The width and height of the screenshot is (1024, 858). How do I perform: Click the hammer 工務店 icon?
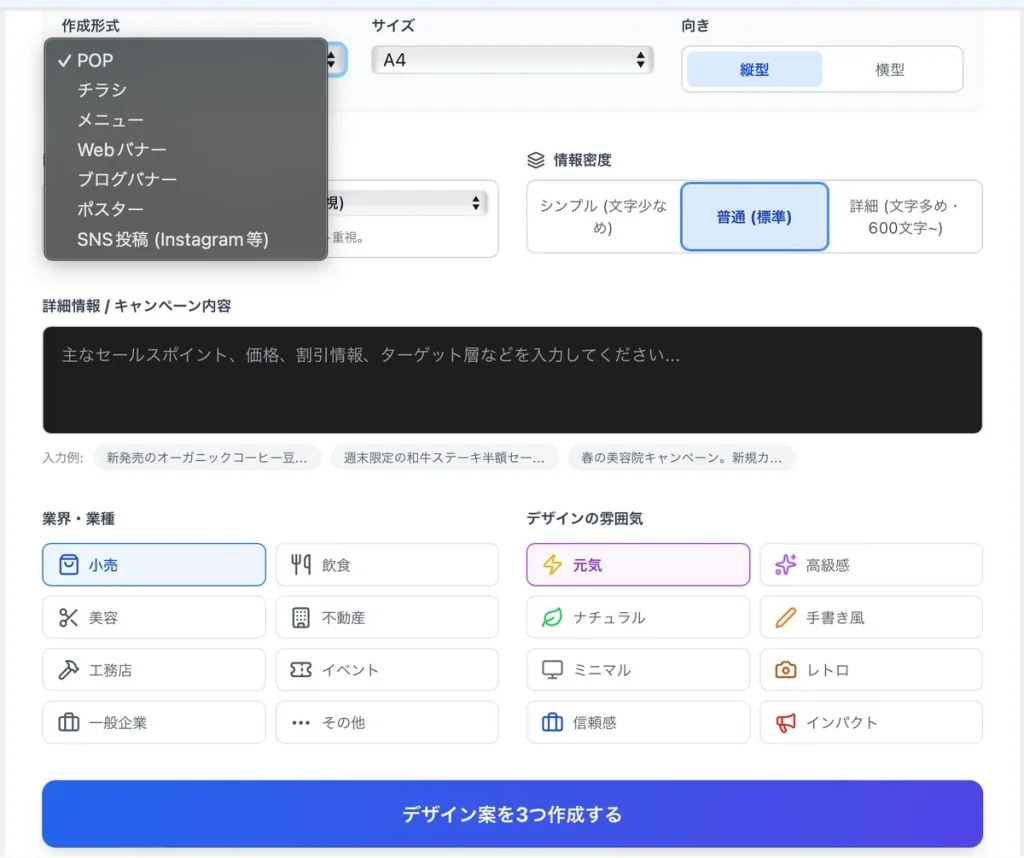[69, 670]
